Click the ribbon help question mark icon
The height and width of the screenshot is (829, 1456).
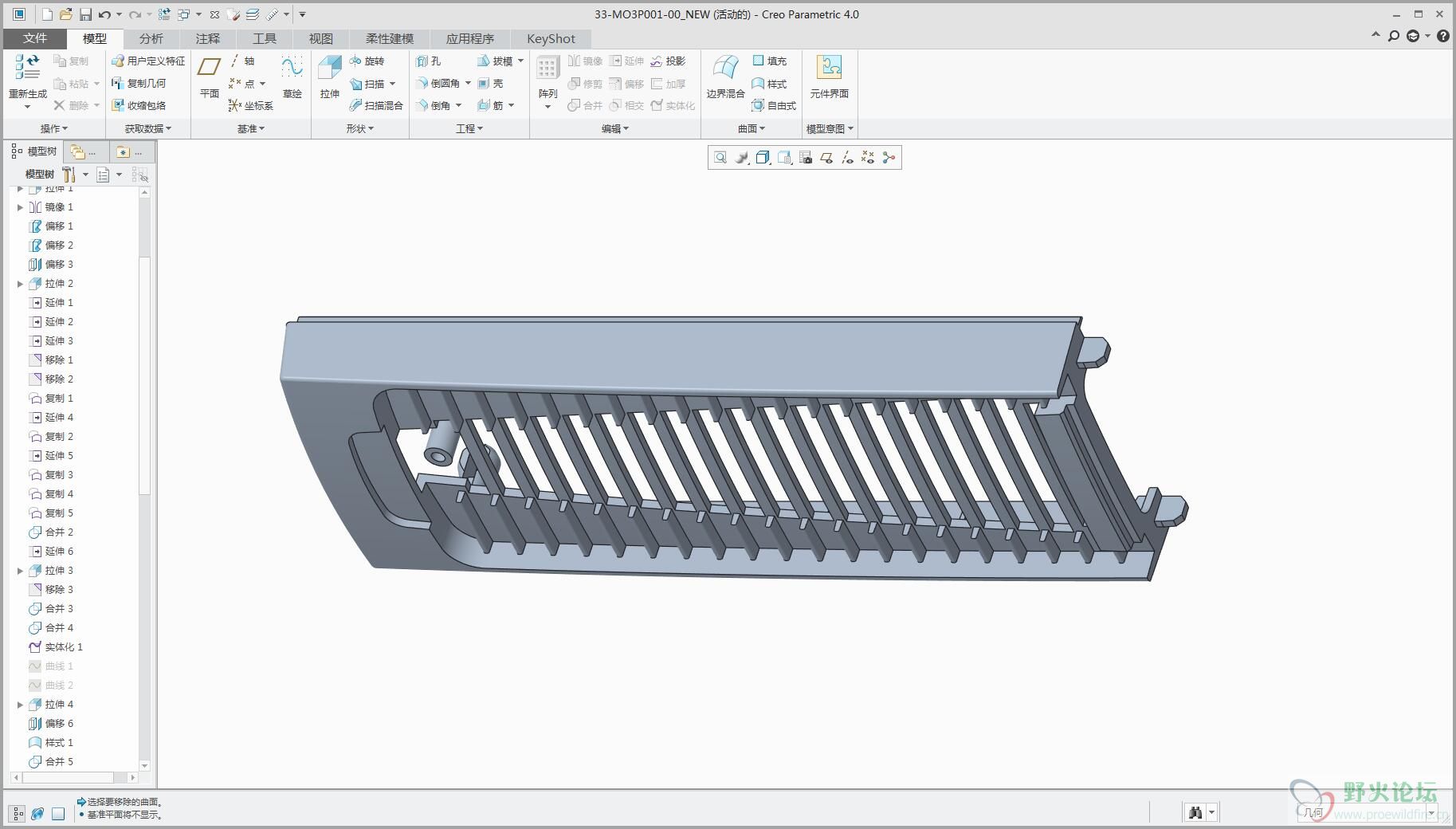click(x=1443, y=36)
